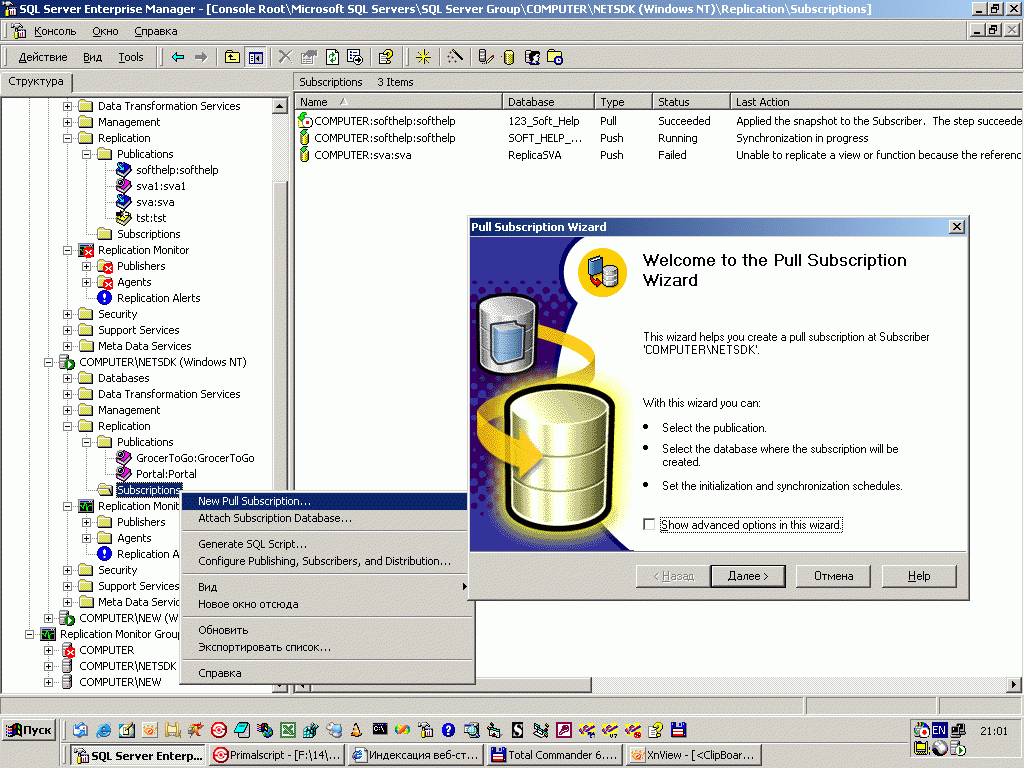Choose Attach Subscription Database from context menu
The width and height of the screenshot is (1024, 768).
tap(325, 518)
